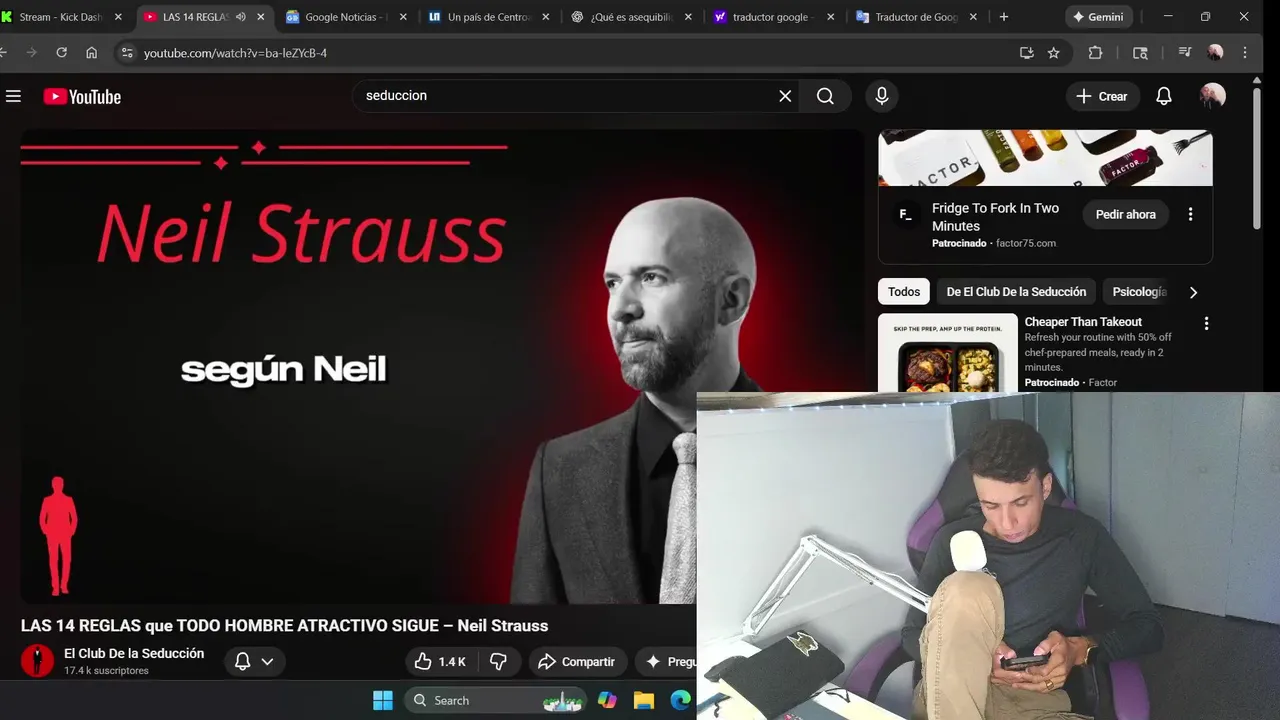
Task: Open the Chrome profile avatar
Action: pos(1215,53)
